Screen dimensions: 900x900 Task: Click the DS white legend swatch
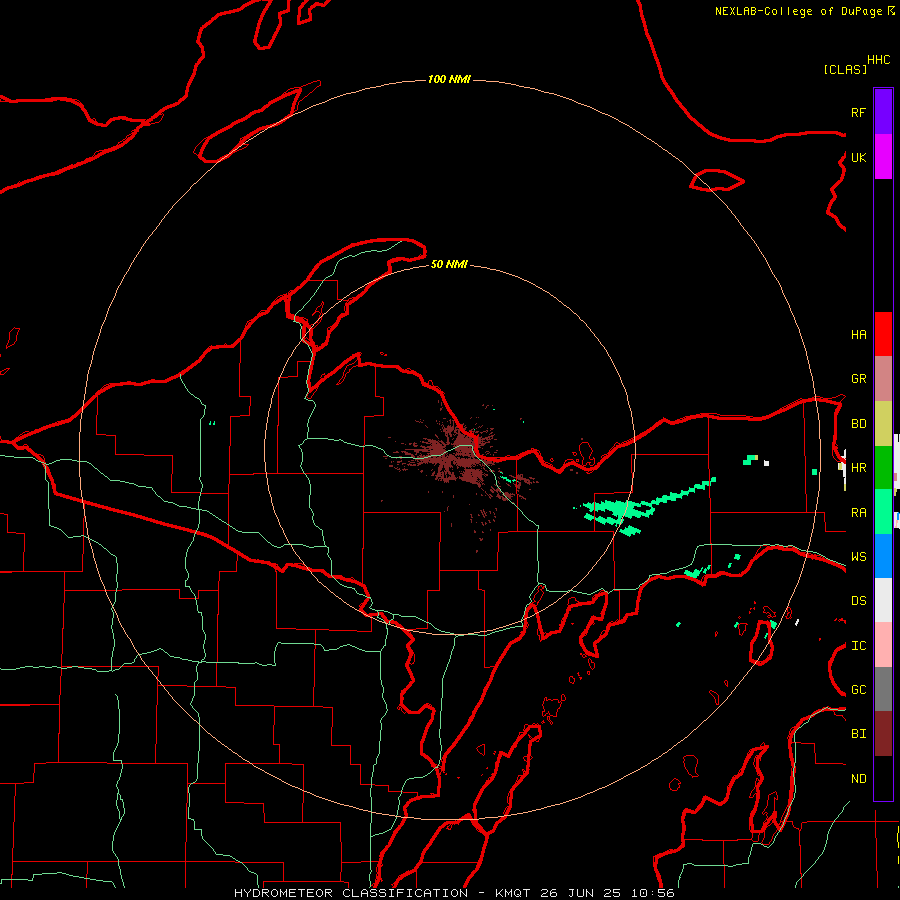click(x=883, y=600)
